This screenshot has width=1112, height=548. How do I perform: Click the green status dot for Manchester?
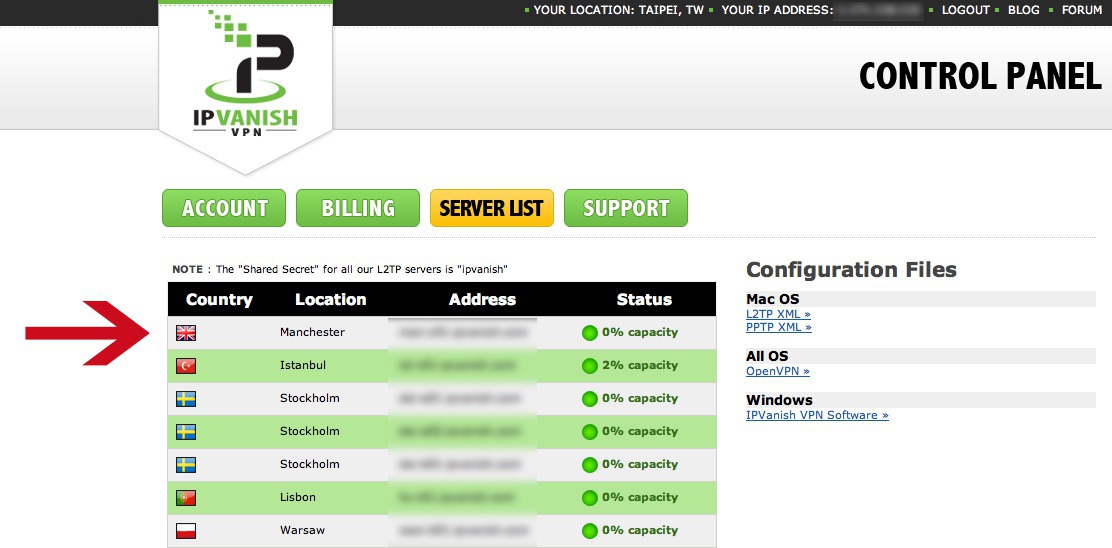pyautogui.click(x=589, y=332)
